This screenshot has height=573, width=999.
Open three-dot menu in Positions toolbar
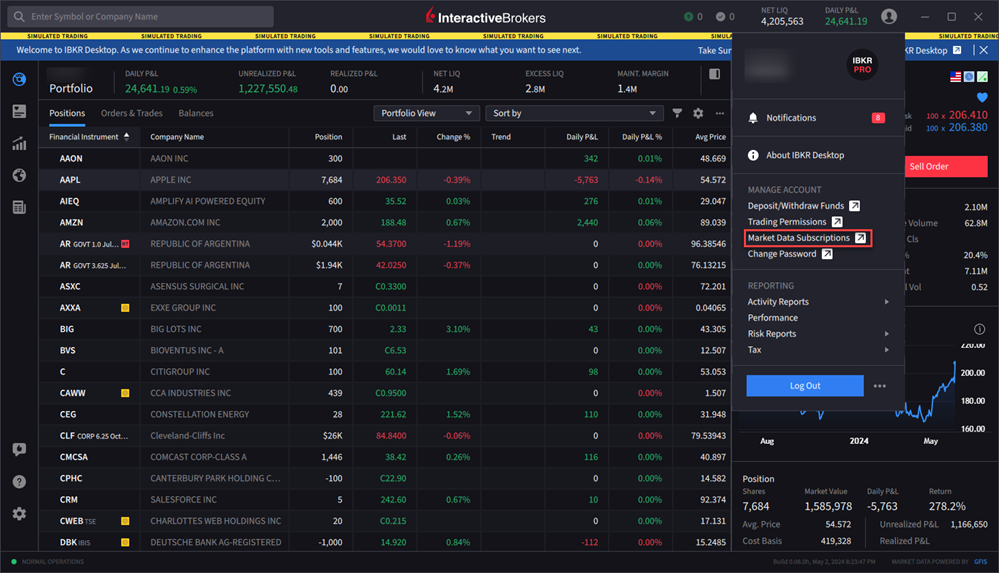click(x=719, y=113)
